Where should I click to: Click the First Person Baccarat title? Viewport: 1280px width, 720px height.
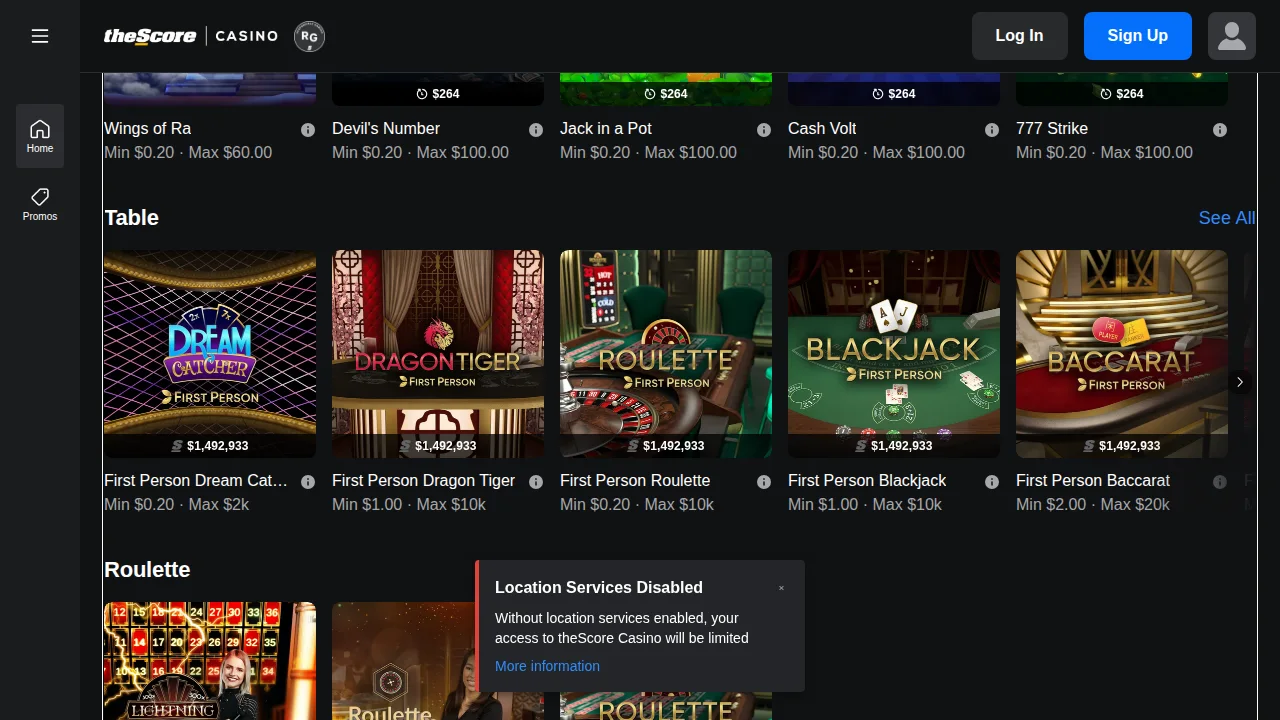click(1093, 480)
